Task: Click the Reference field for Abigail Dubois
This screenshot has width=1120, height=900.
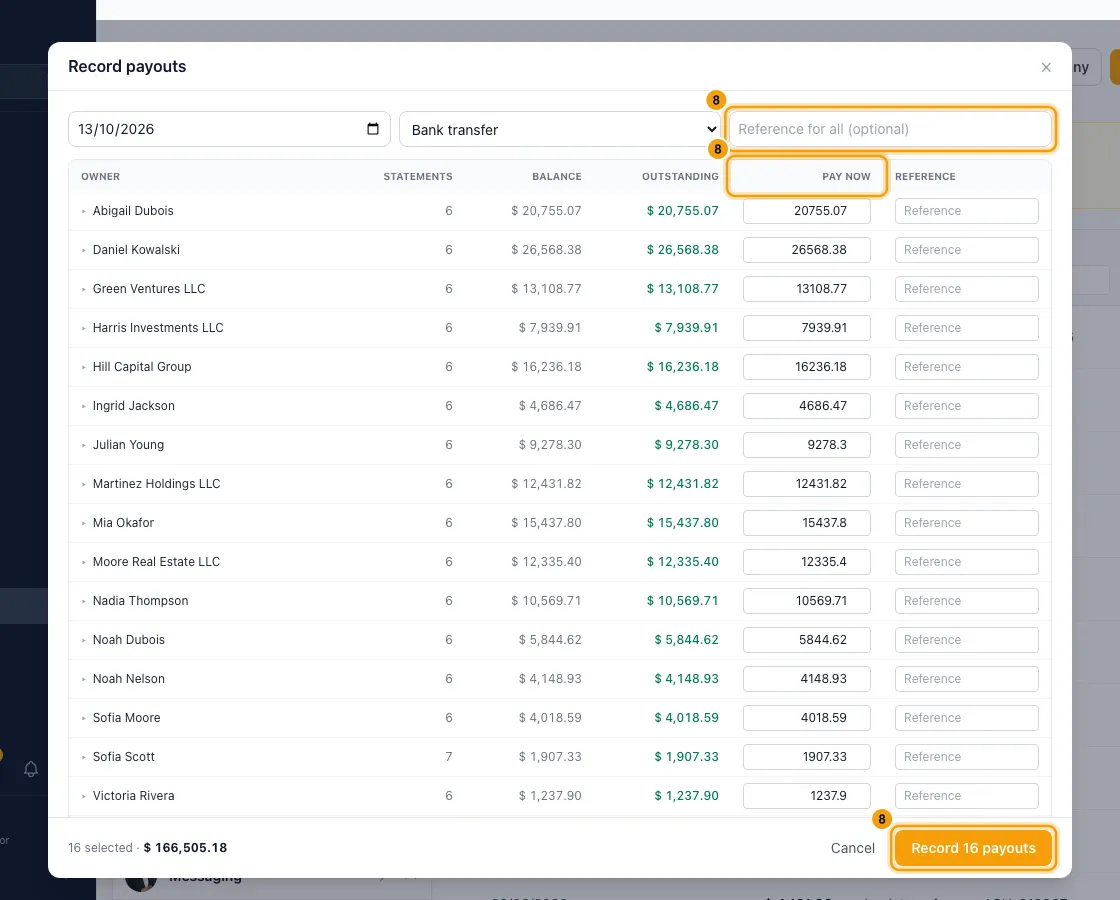Action: coord(966,211)
